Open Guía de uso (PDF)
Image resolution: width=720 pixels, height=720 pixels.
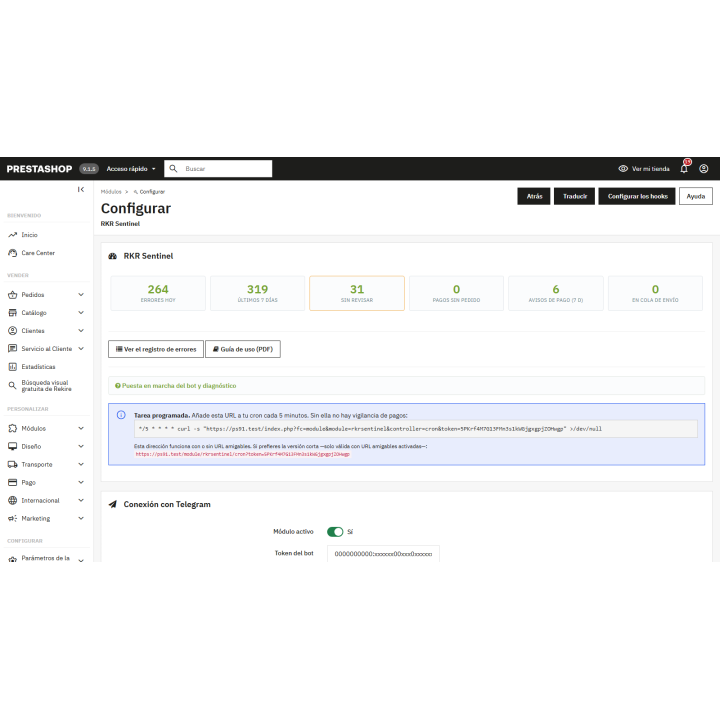coord(243,349)
